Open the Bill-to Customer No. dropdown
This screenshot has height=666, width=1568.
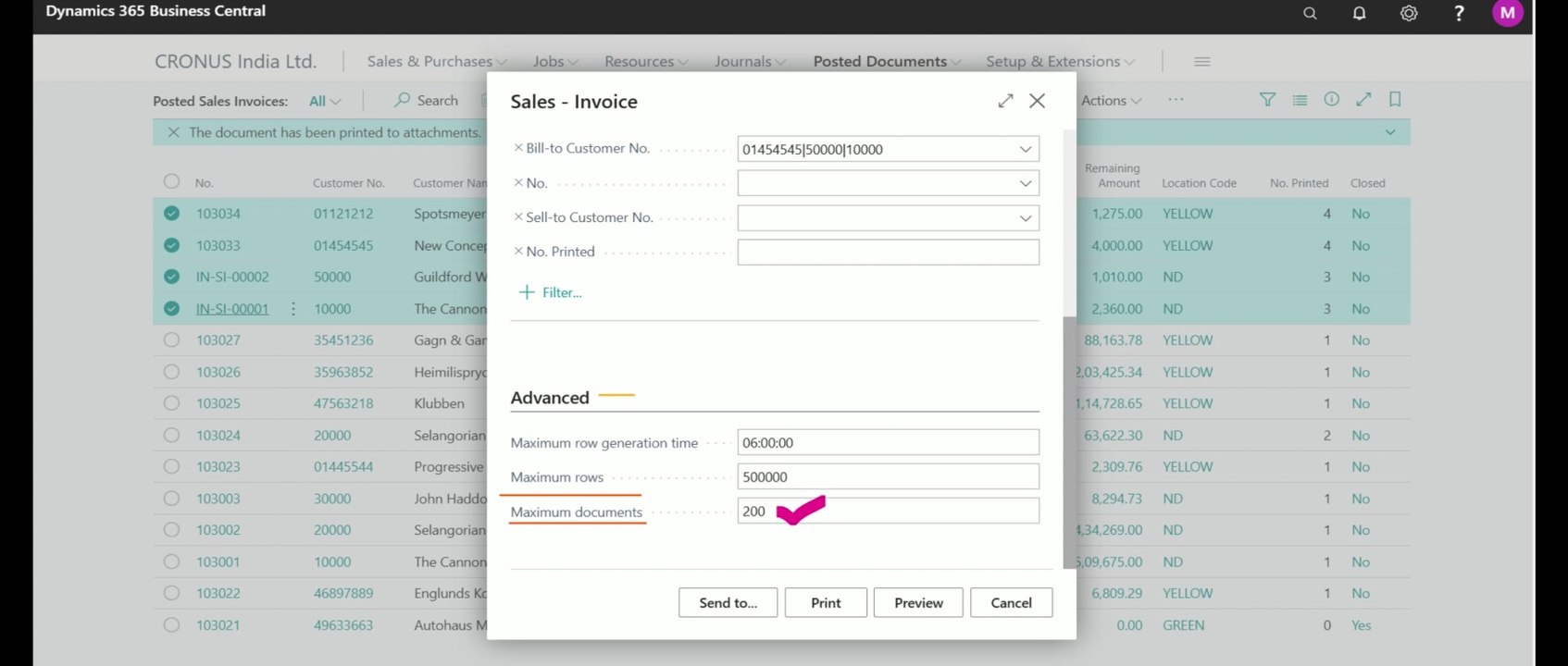click(1026, 149)
